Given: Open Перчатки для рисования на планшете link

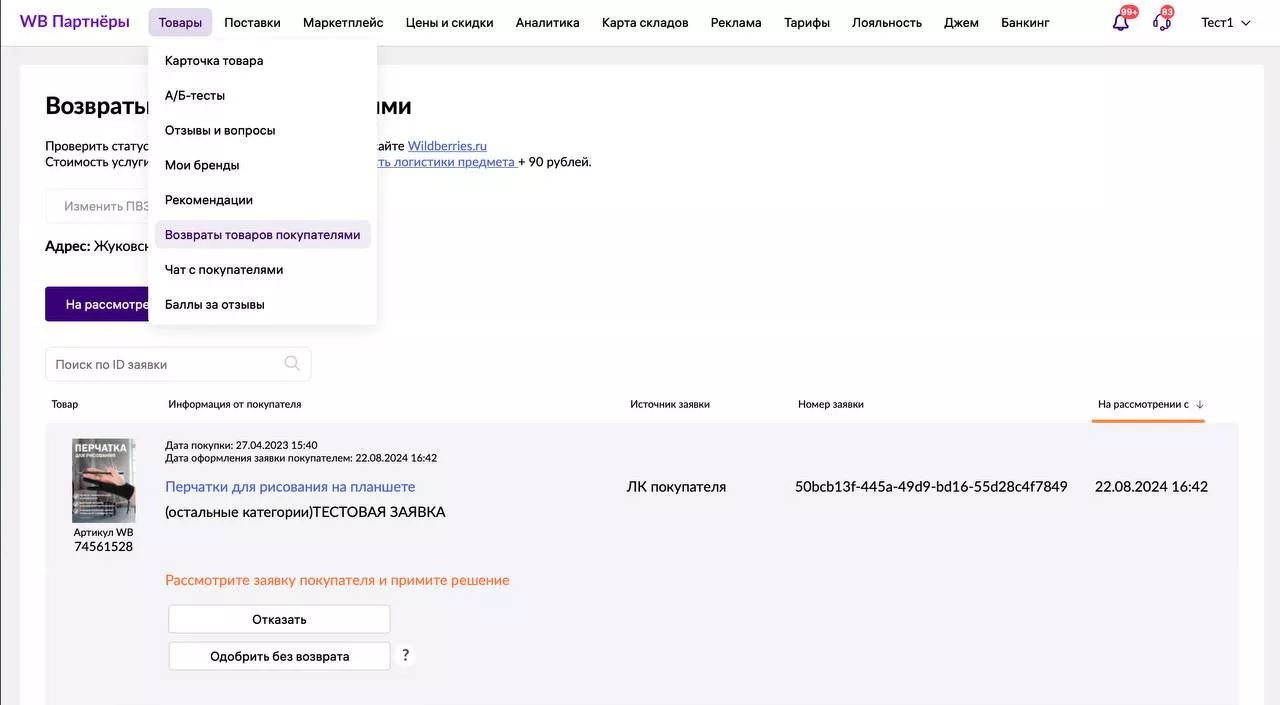Looking at the screenshot, I should (x=290, y=487).
